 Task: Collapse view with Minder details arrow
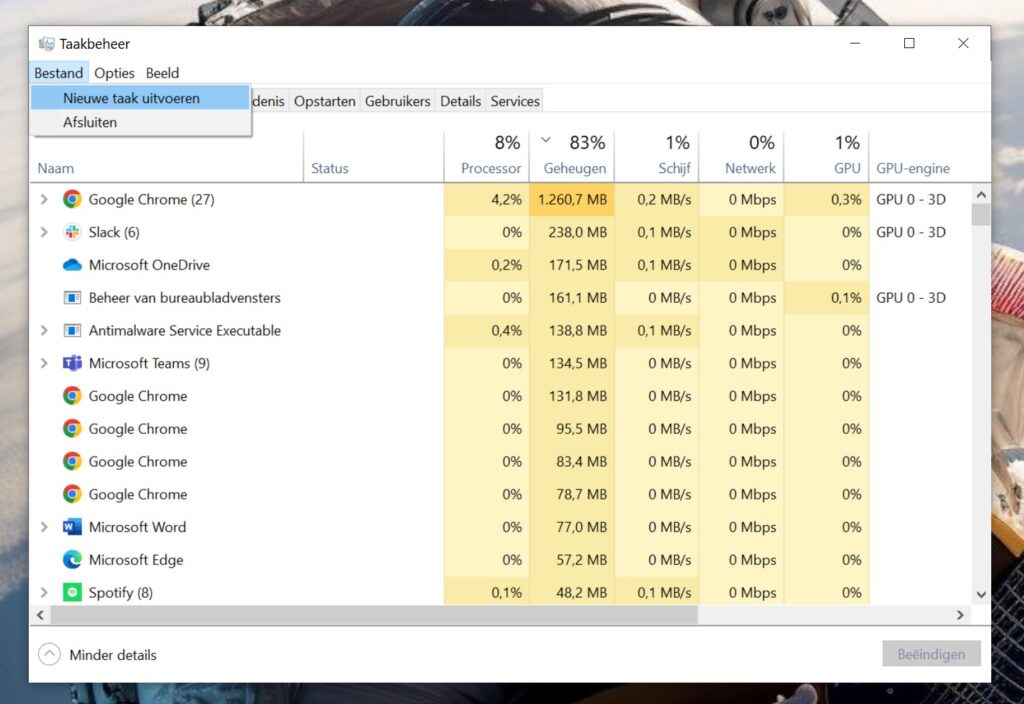(x=49, y=655)
